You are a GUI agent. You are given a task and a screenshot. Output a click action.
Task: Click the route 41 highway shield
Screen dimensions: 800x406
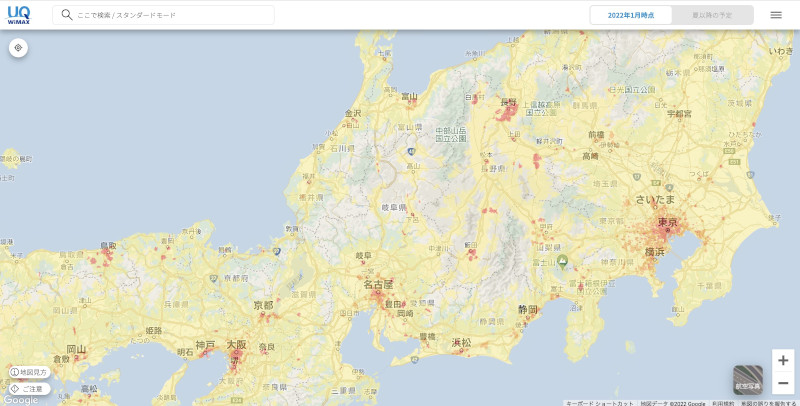(x=411, y=151)
